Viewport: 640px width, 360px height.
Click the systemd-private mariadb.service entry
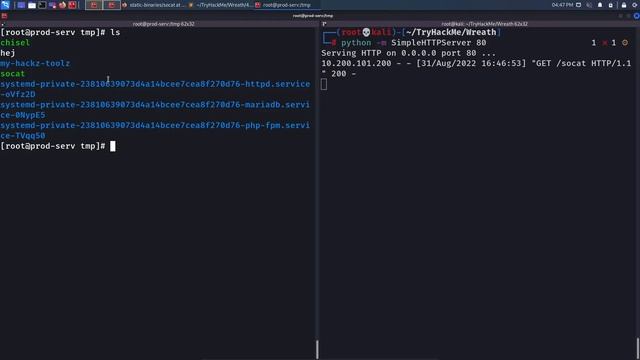pyautogui.click(x=155, y=110)
